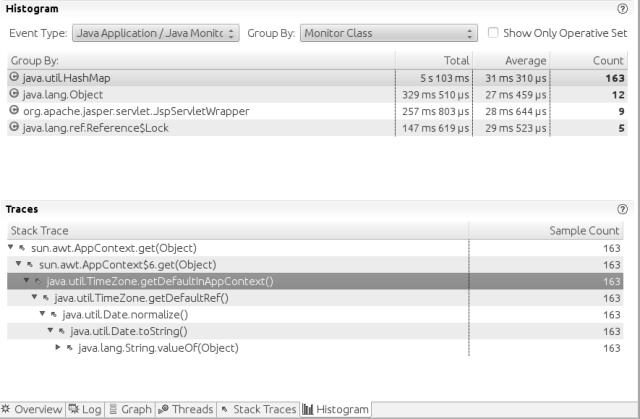640x419 pixels.
Task: Click the bar chart icon on Histogram tab
Action: click(x=308, y=409)
